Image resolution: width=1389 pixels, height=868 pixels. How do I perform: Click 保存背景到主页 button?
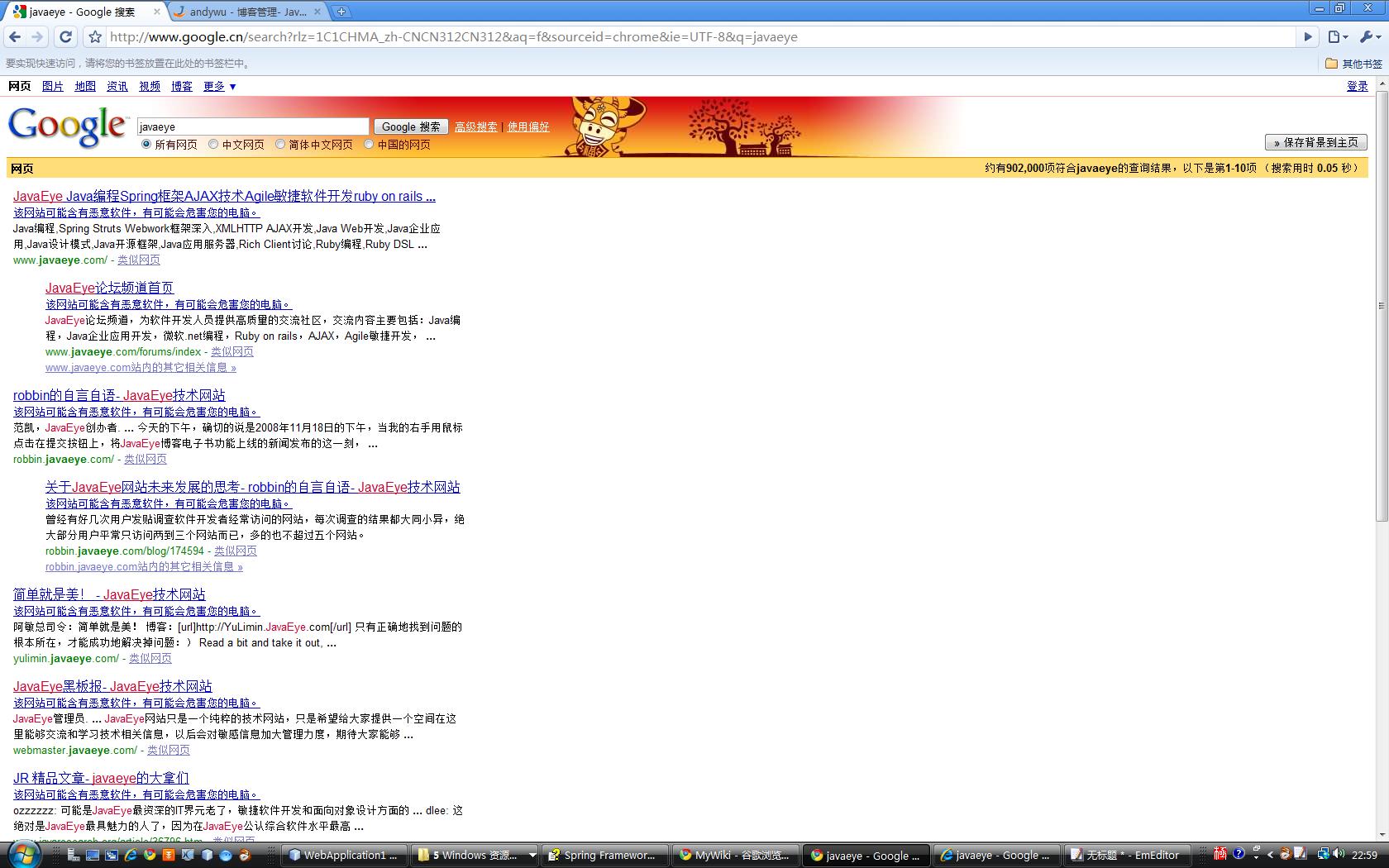pyautogui.click(x=1315, y=142)
